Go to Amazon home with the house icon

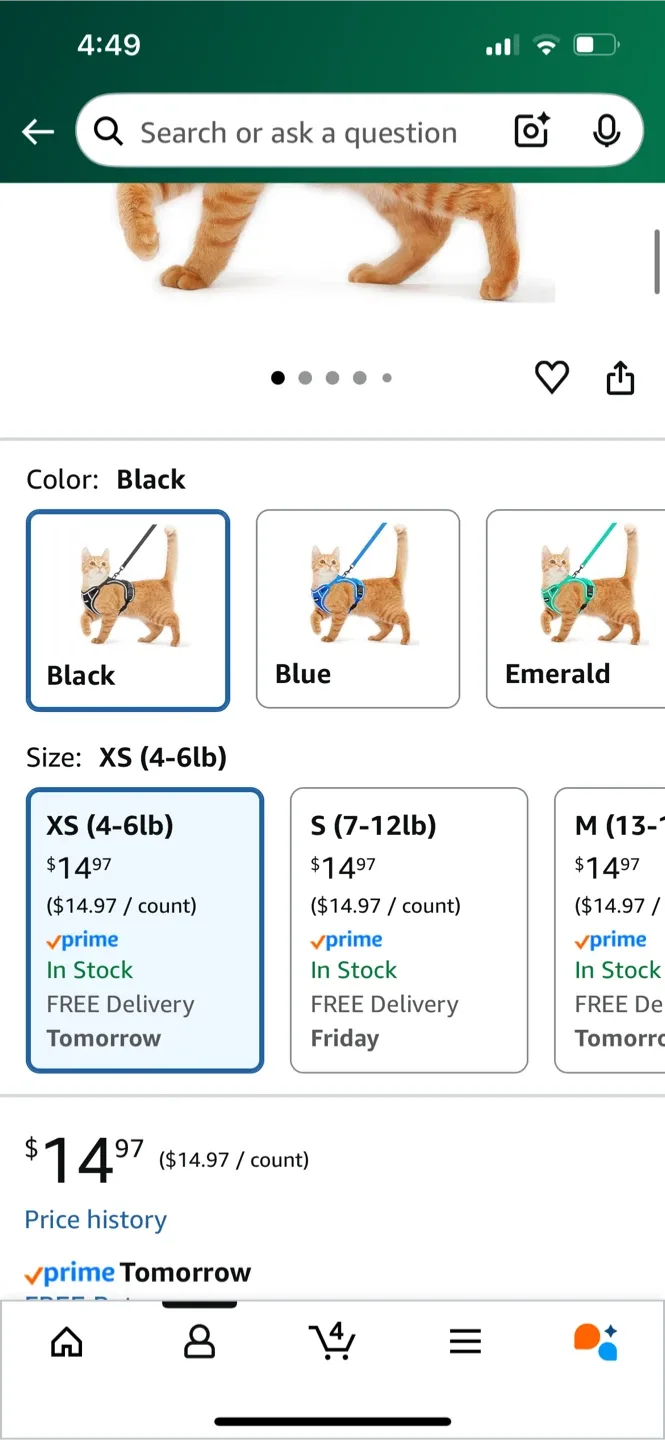[x=66, y=1342]
